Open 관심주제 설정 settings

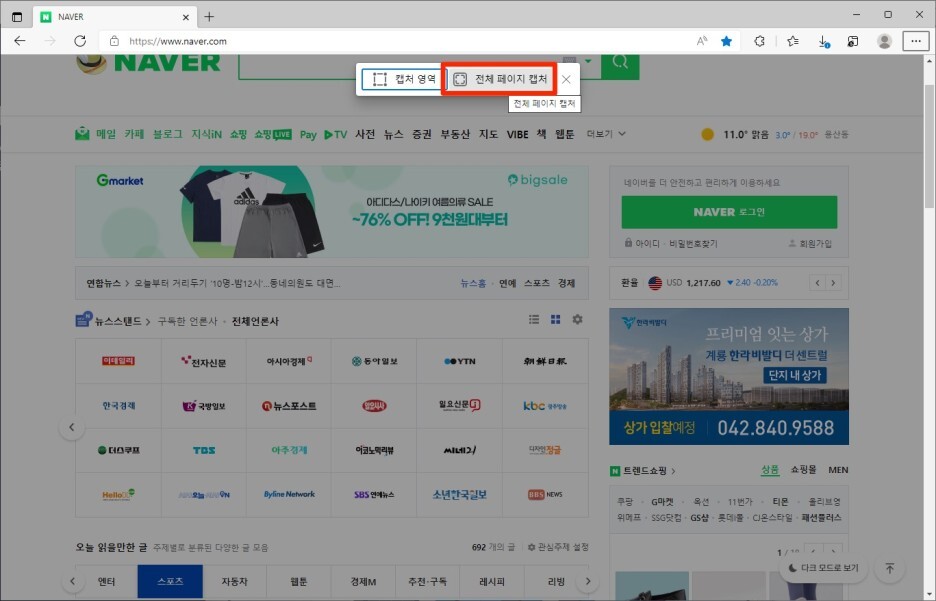click(558, 547)
